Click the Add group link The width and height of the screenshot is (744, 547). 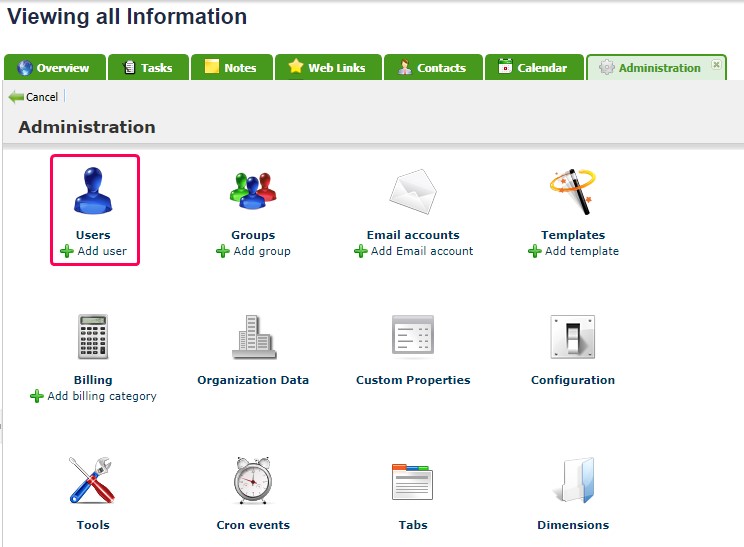[262, 251]
